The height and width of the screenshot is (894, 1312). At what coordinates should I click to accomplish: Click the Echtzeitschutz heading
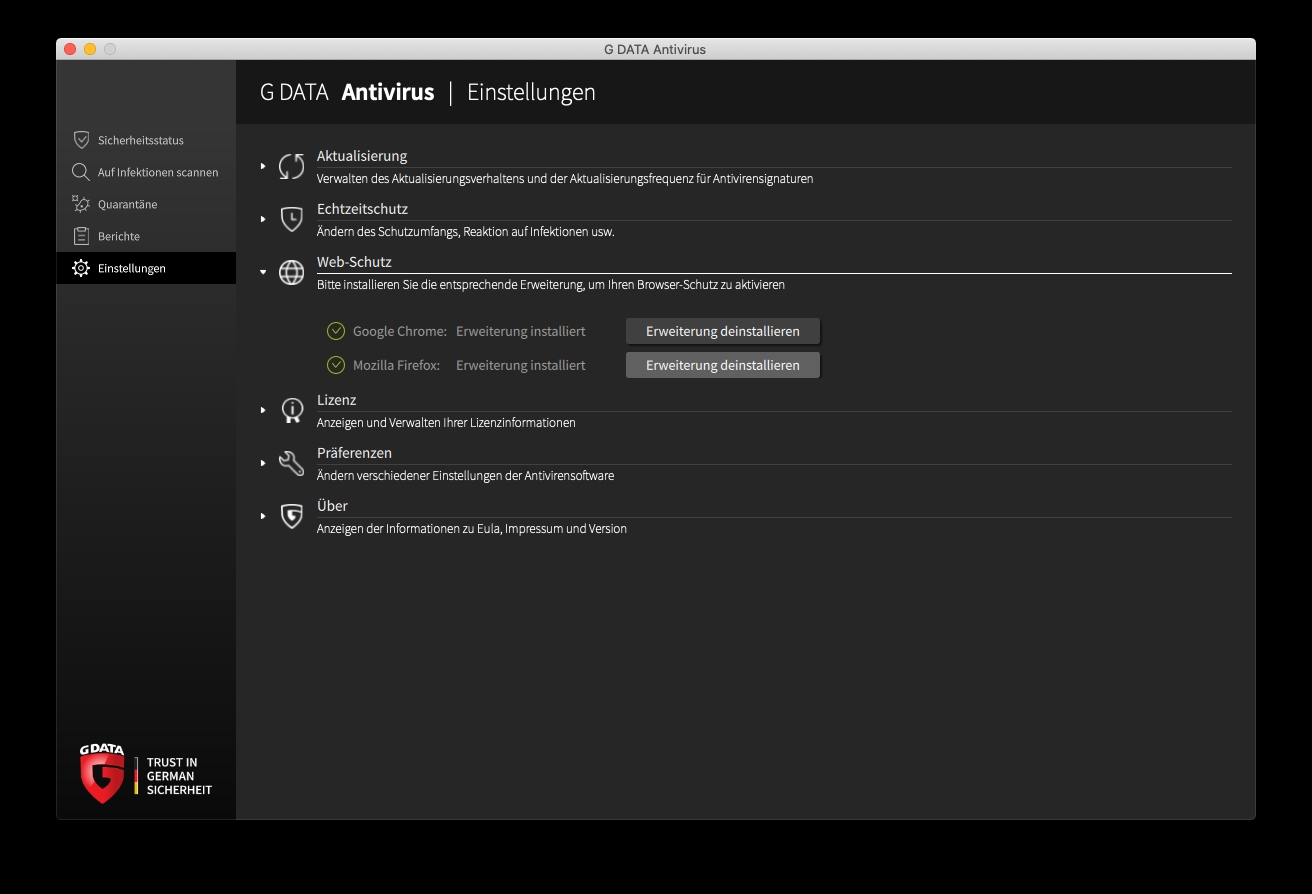(362, 209)
